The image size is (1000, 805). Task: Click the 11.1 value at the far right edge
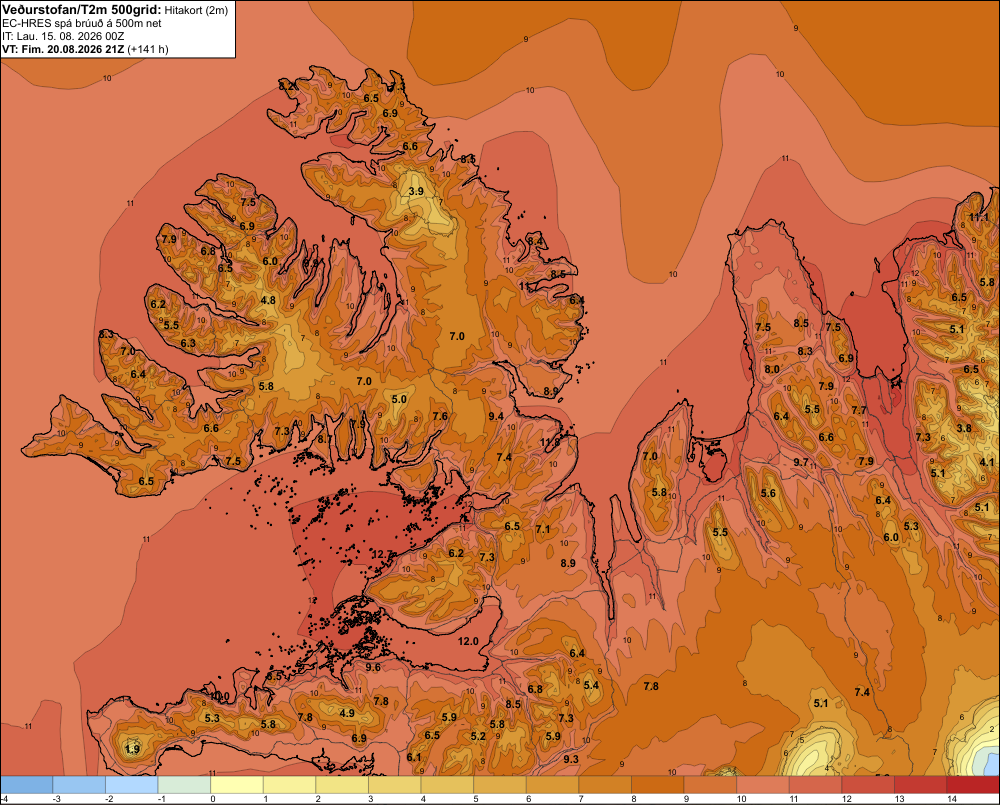pyautogui.click(x=978, y=218)
